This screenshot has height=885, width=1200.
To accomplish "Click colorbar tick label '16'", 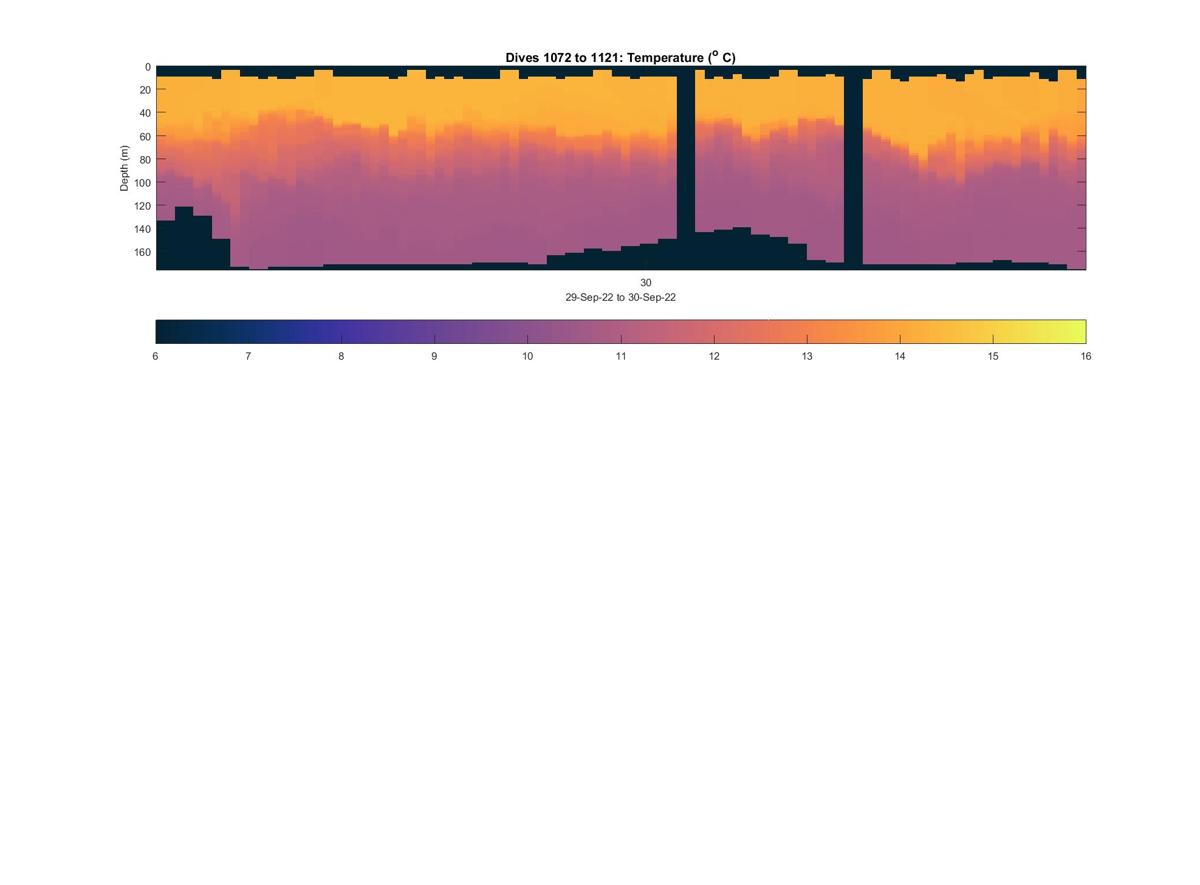I will pos(1086,356).
